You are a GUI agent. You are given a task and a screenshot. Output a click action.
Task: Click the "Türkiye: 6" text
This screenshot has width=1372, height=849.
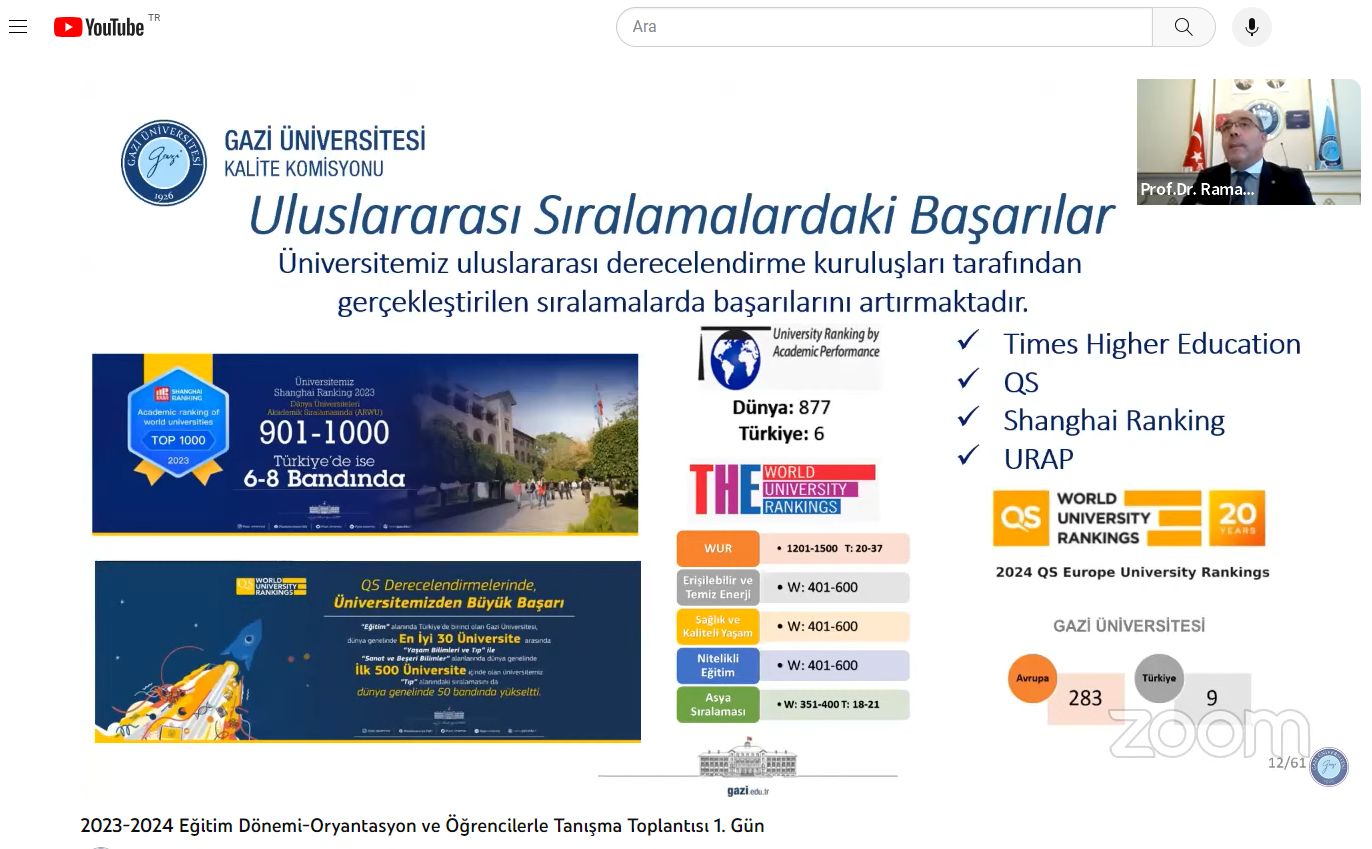click(x=782, y=434)
